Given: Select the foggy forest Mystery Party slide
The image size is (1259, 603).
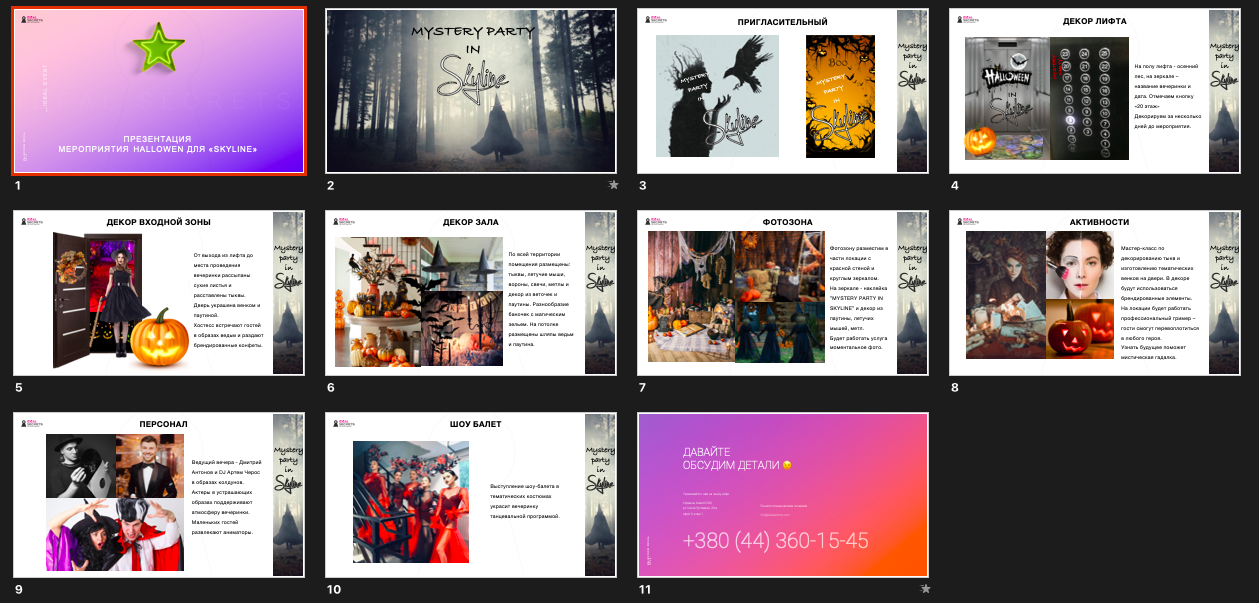Looking at the screenshot, I should point(471,91).
